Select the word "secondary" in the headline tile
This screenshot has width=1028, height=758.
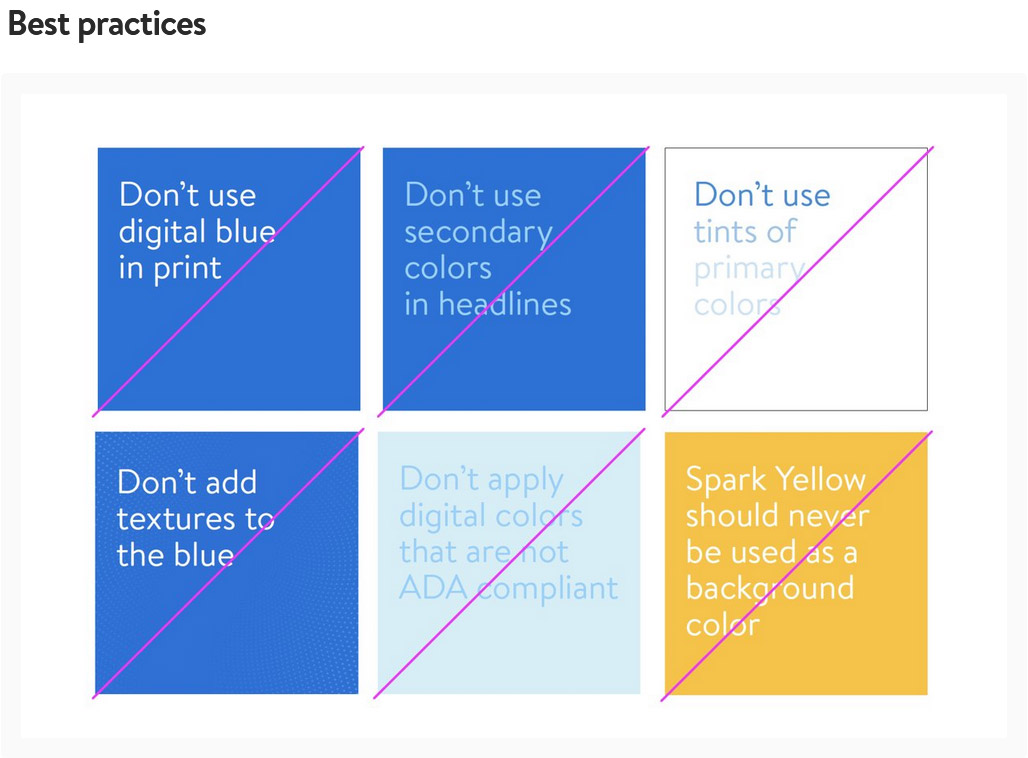[478, 232]
